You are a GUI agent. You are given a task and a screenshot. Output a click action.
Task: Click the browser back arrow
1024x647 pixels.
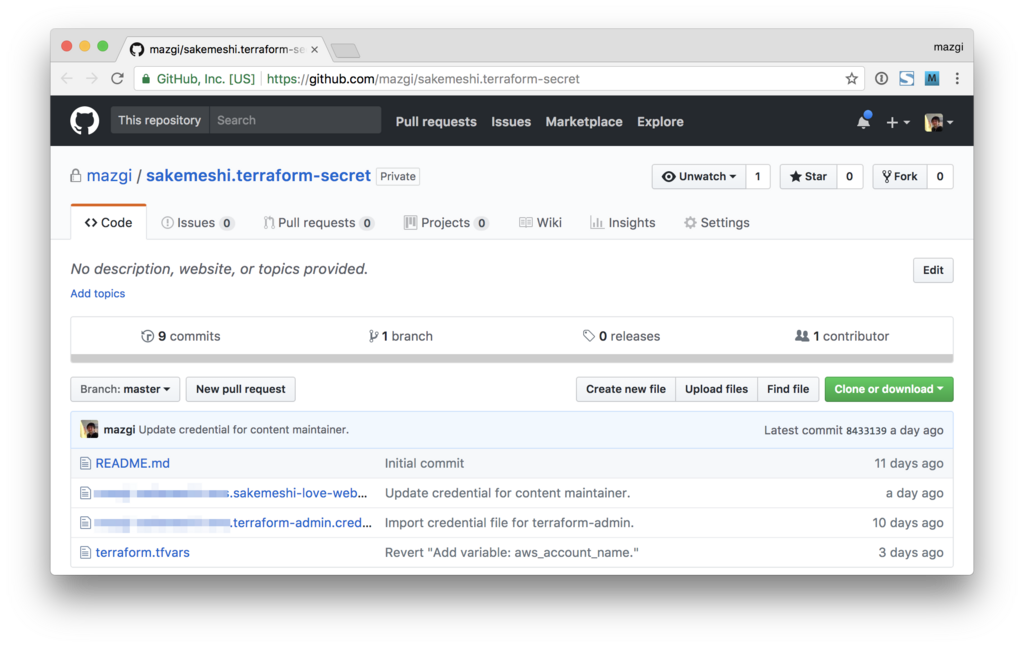67,78
